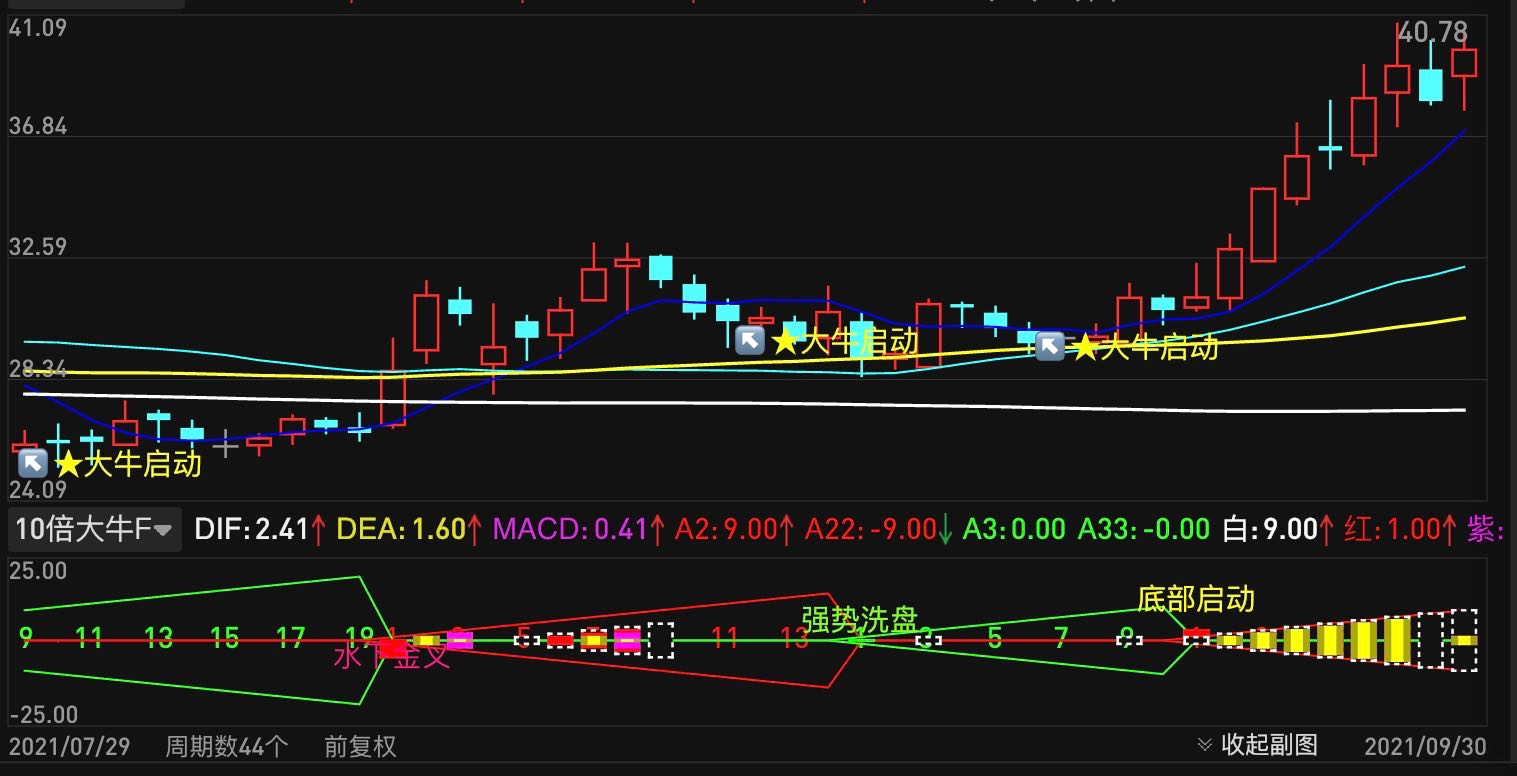Image resolution: width=1517 pixels, height=776 pixels.
Task: Click the arrow icon beside the right-hand 大牛启动 label
Action: pos(1049,346)
